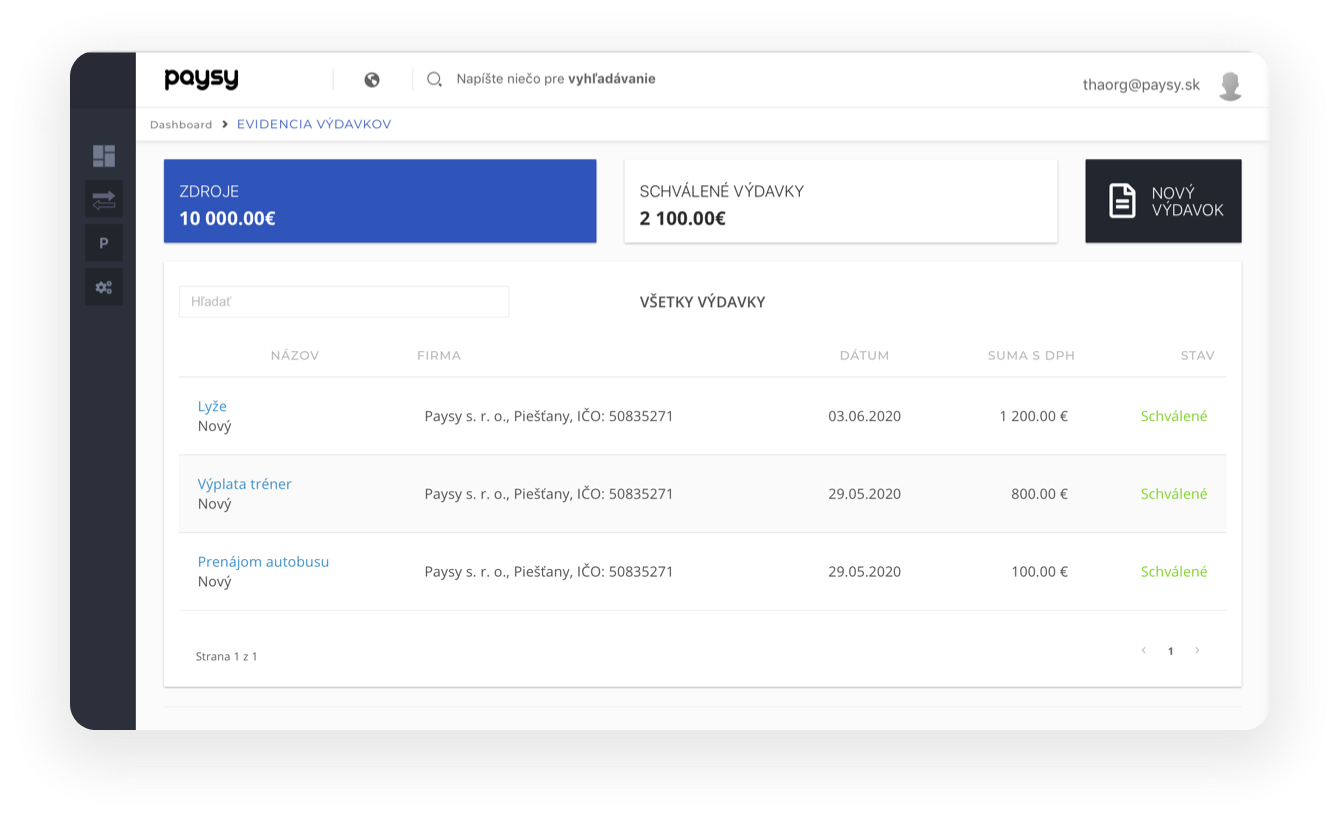Click the date in Prenájom autobusu row

click(x=865, y=572)
